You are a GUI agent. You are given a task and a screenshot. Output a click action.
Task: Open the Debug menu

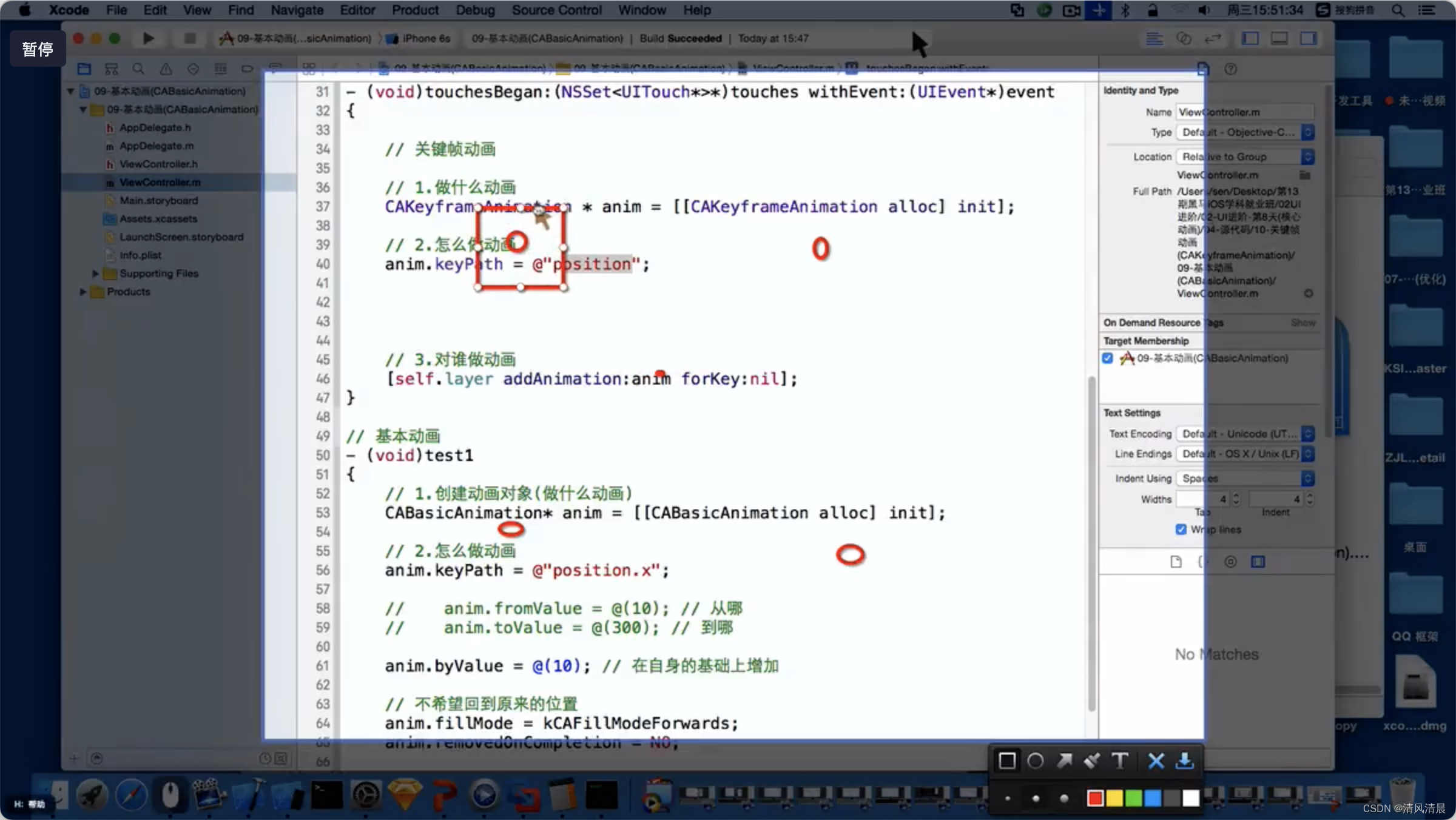475,10
